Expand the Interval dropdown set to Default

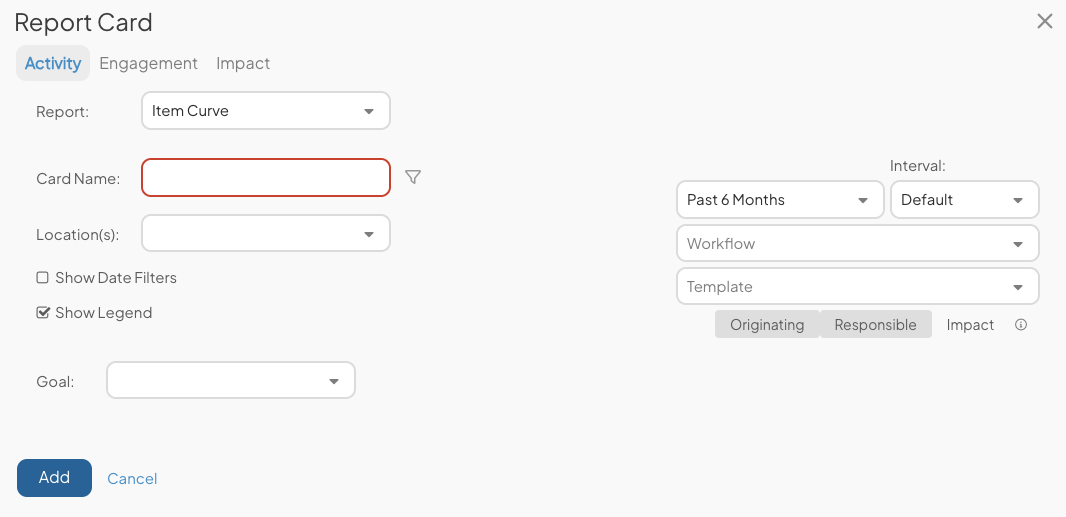click(x=965, y=199)
